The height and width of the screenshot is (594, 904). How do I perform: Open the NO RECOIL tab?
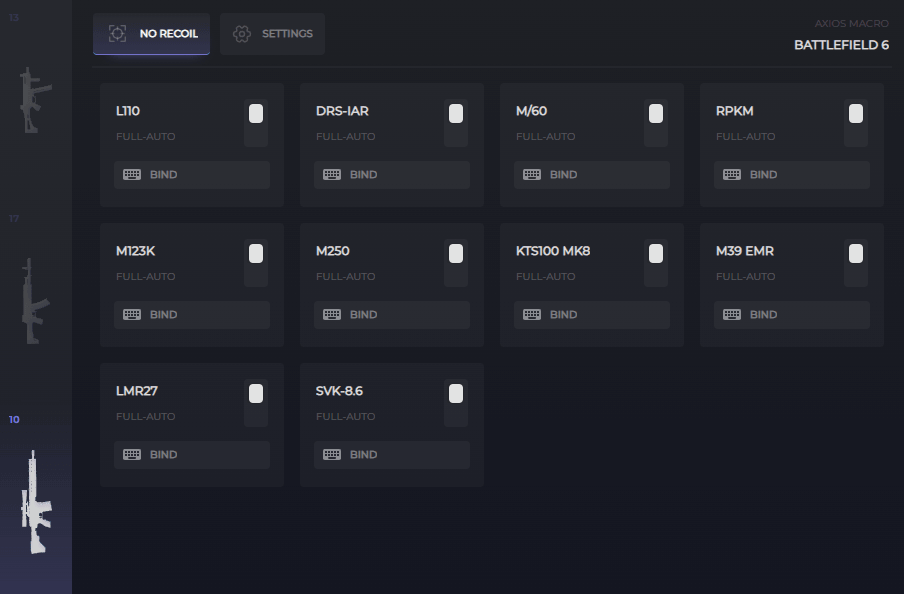pyautogui.click(x=151, y=34)
